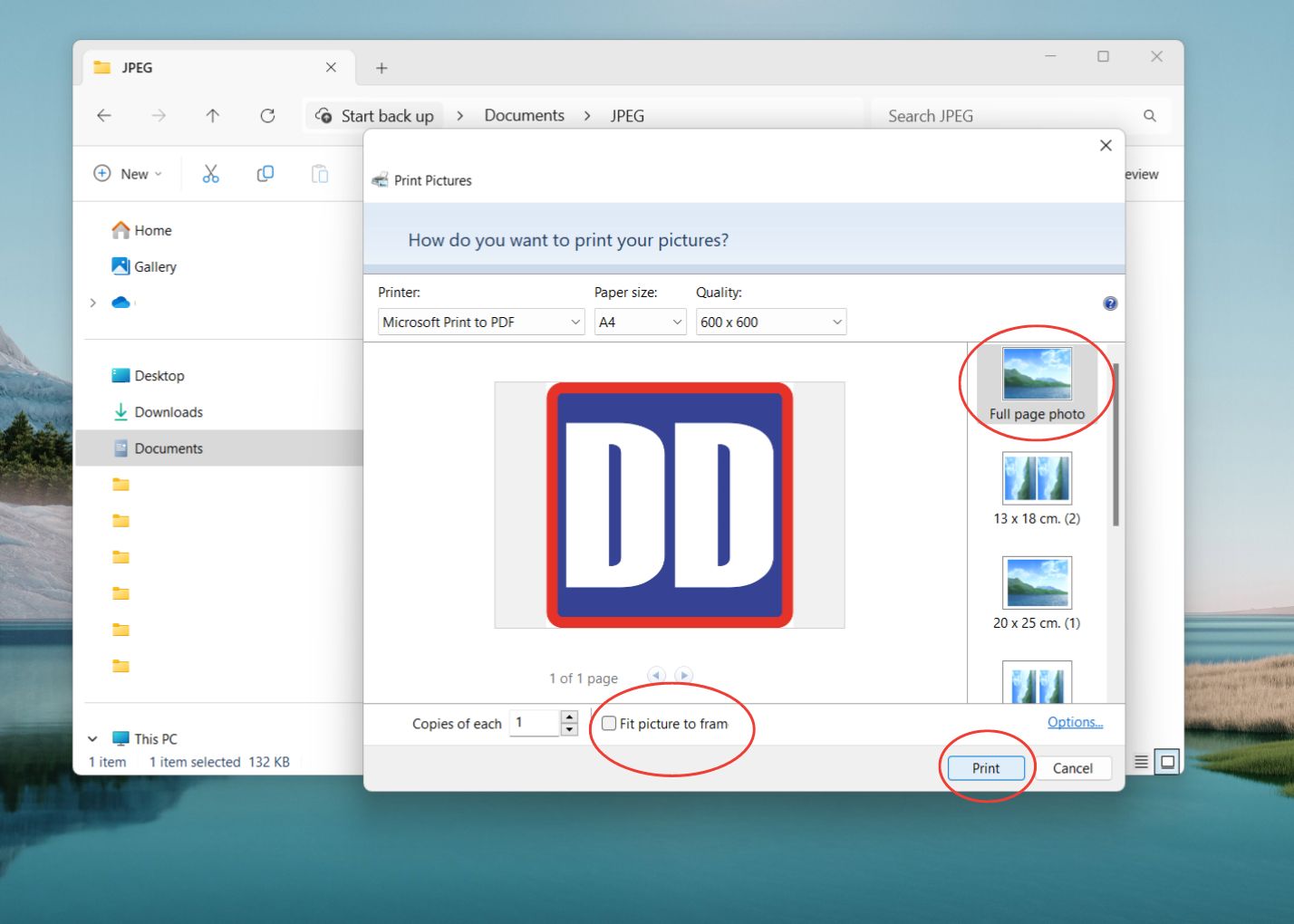The width and height of the screenshot is (1294, 924).
Task: Increase copies with stepper up arrow
Action: pyautogui.click(x=569, y=717)
